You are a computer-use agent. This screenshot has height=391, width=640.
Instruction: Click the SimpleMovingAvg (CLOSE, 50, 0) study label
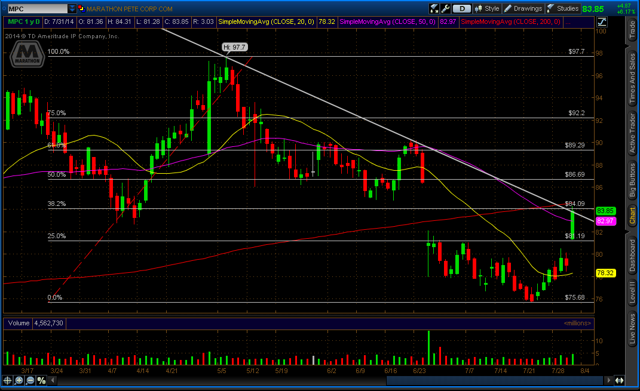[x=387, y=22]
